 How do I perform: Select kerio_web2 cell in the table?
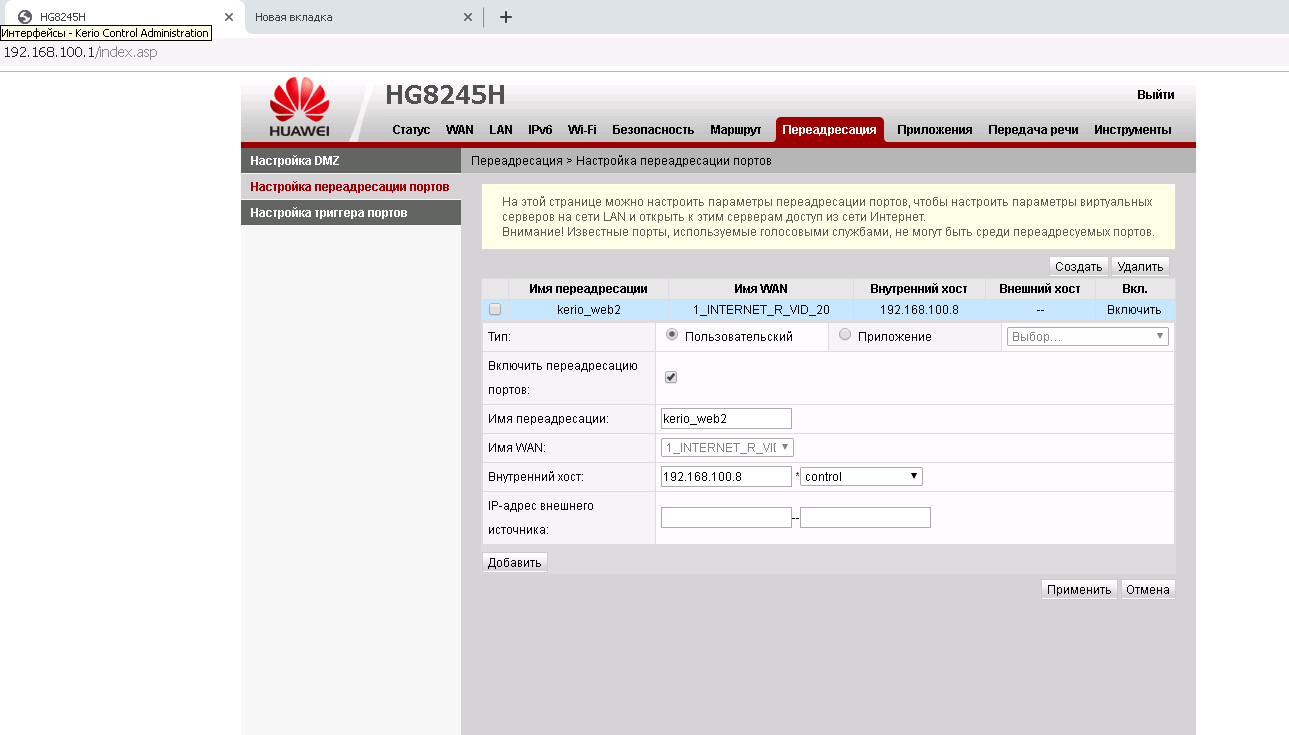coord(589,310)
